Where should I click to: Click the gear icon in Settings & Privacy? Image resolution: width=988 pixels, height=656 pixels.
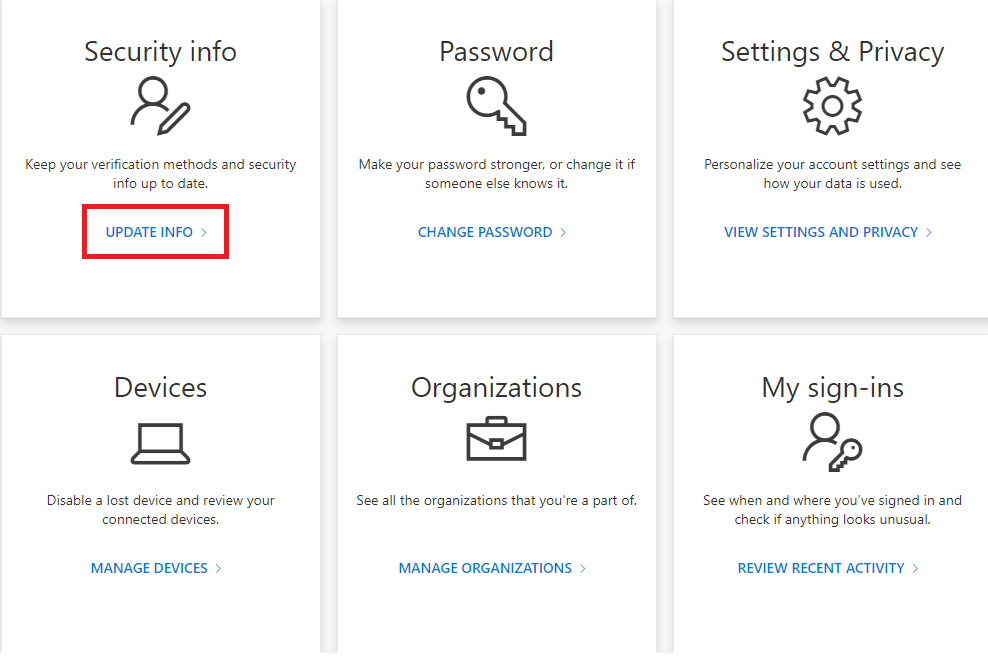coord(833,105)
